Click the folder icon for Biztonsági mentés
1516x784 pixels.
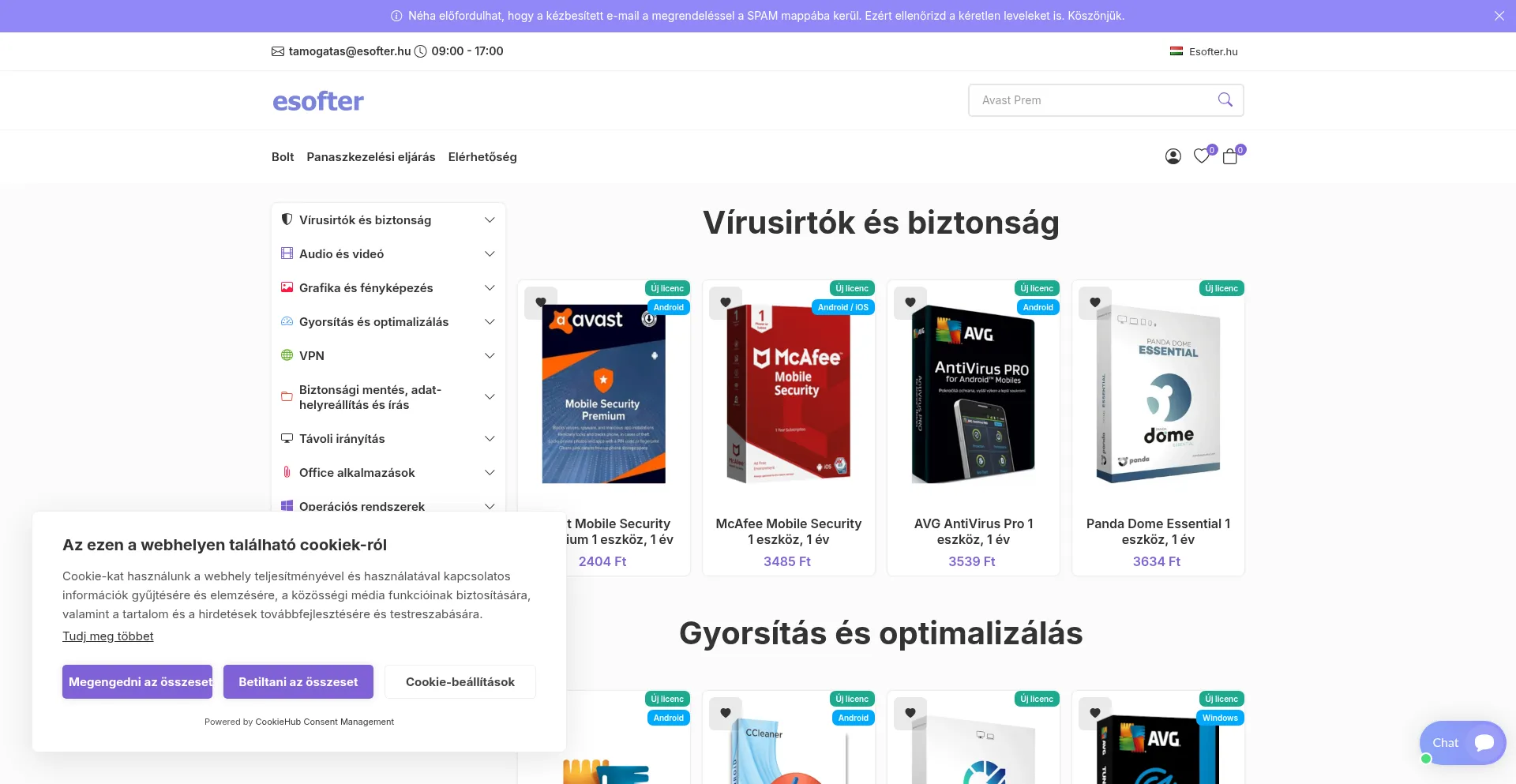(287, 396)
